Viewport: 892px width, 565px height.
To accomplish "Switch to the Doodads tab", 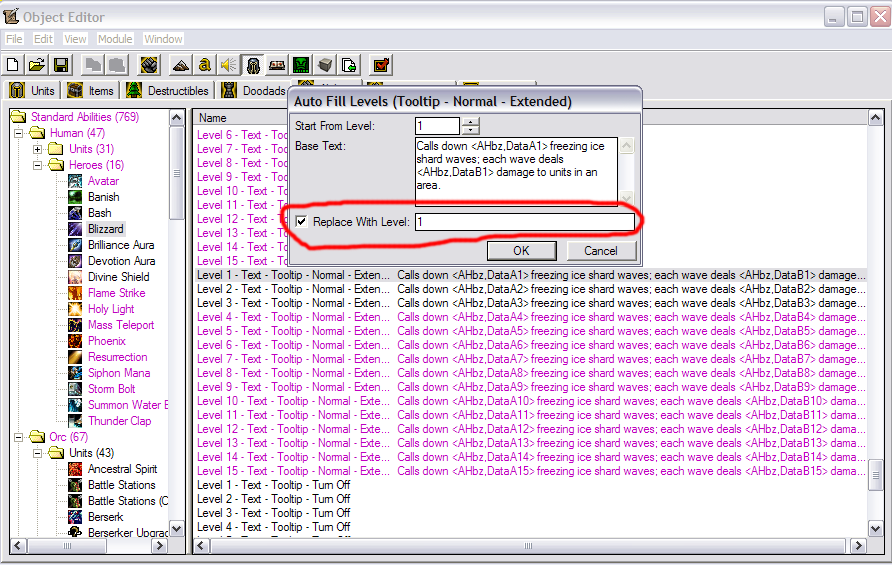I will (x=254, y=90).
